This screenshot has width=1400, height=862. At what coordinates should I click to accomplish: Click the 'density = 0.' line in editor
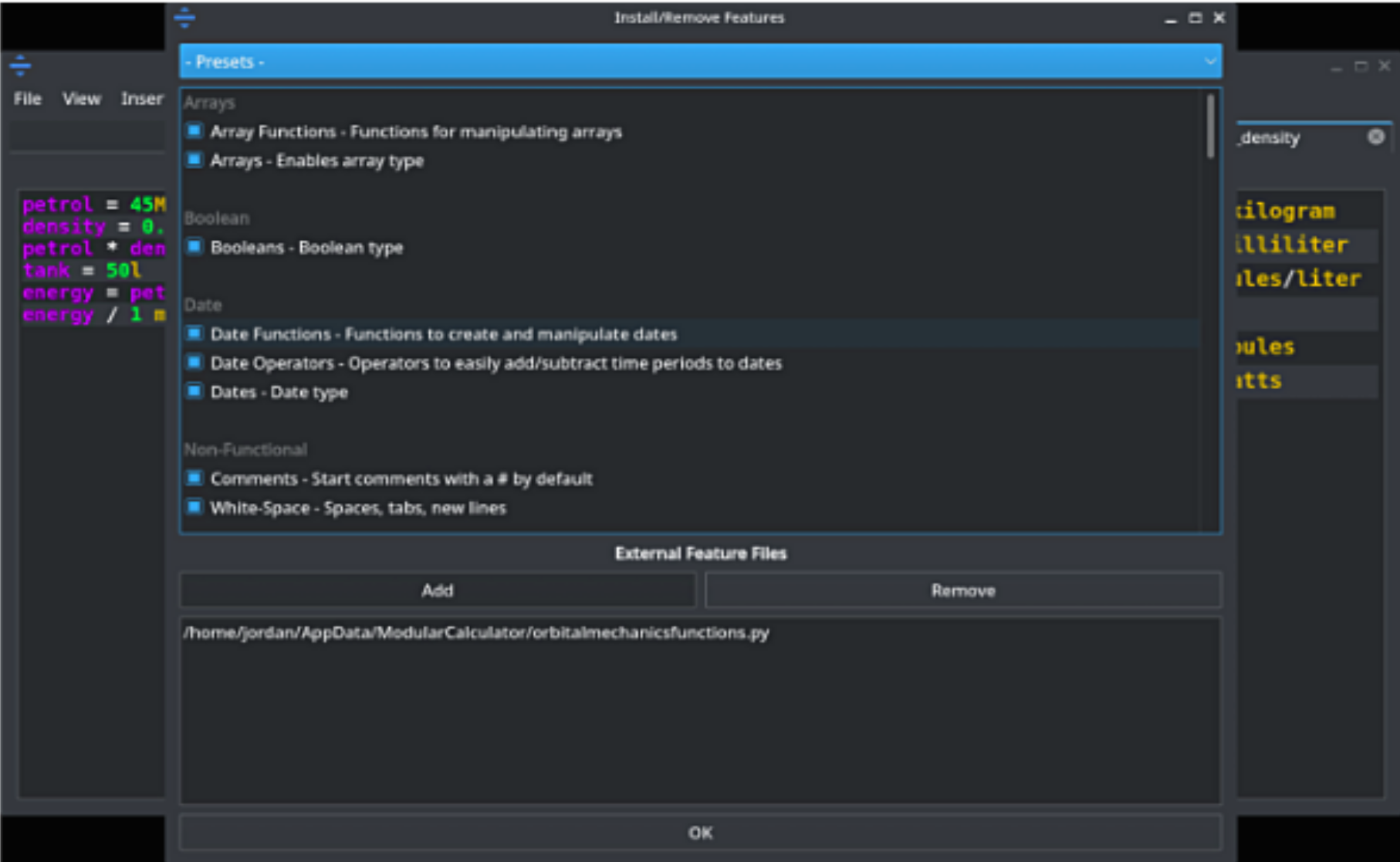pos(93,227)
